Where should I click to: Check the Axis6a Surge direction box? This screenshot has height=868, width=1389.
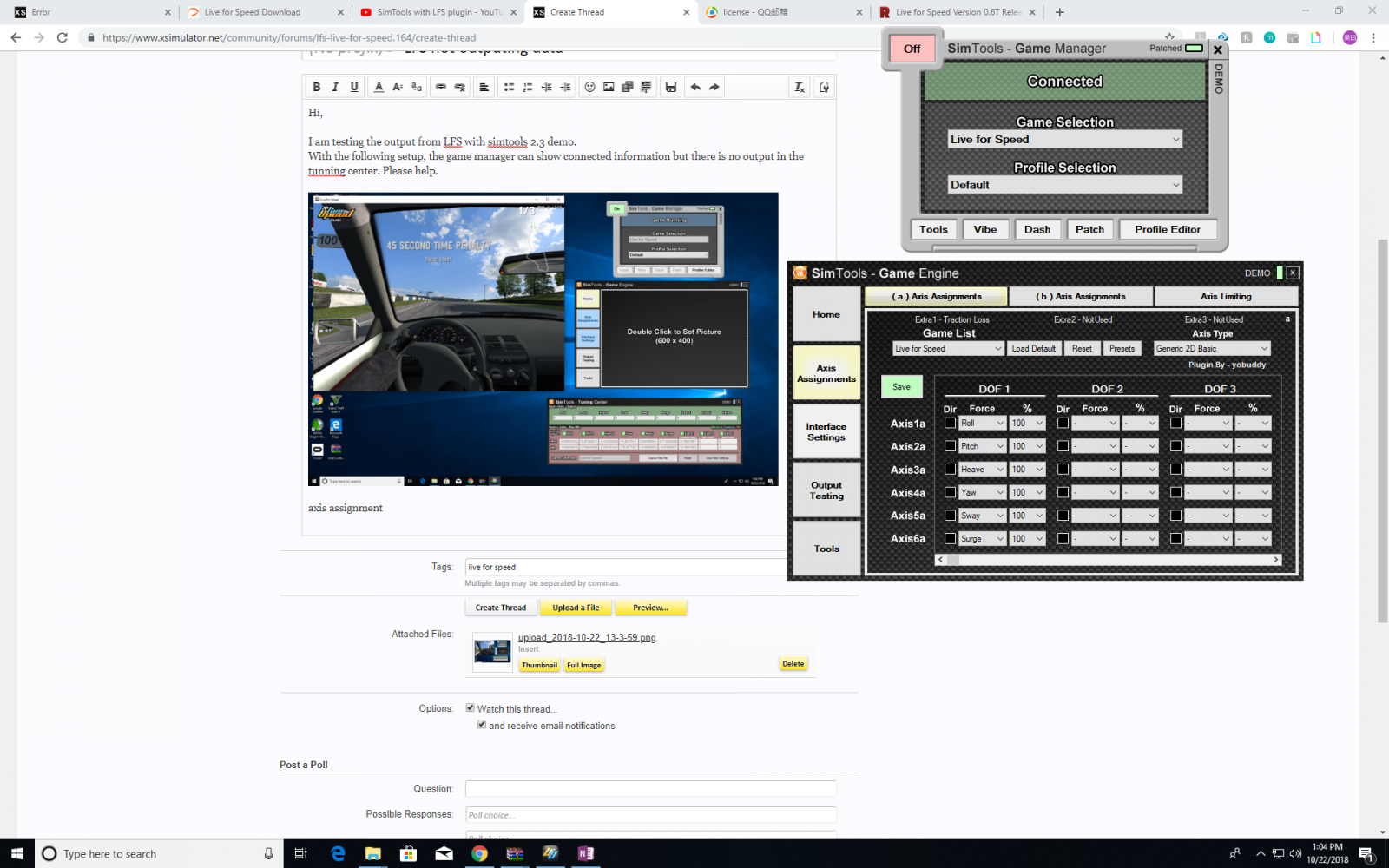point(950,538)
